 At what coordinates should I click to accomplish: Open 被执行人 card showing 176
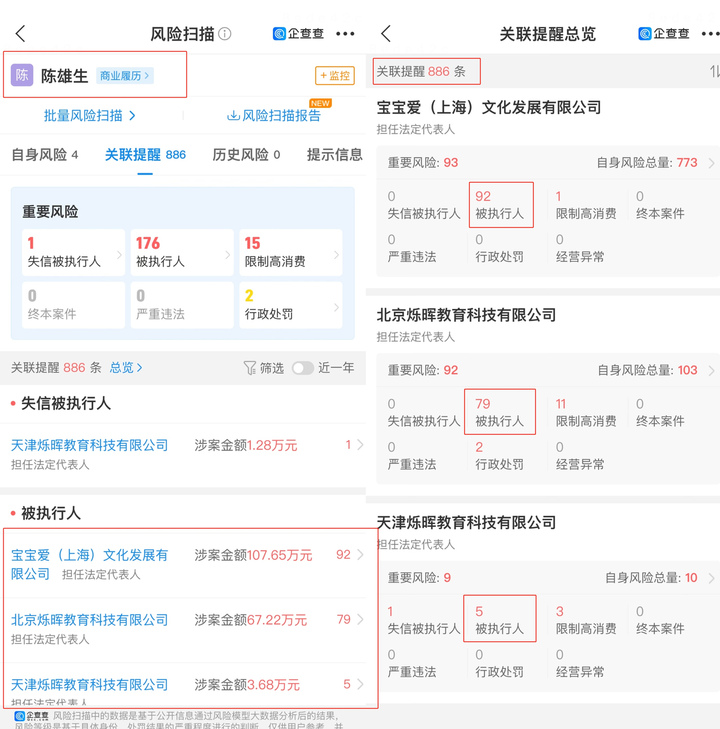pos(182,252)
